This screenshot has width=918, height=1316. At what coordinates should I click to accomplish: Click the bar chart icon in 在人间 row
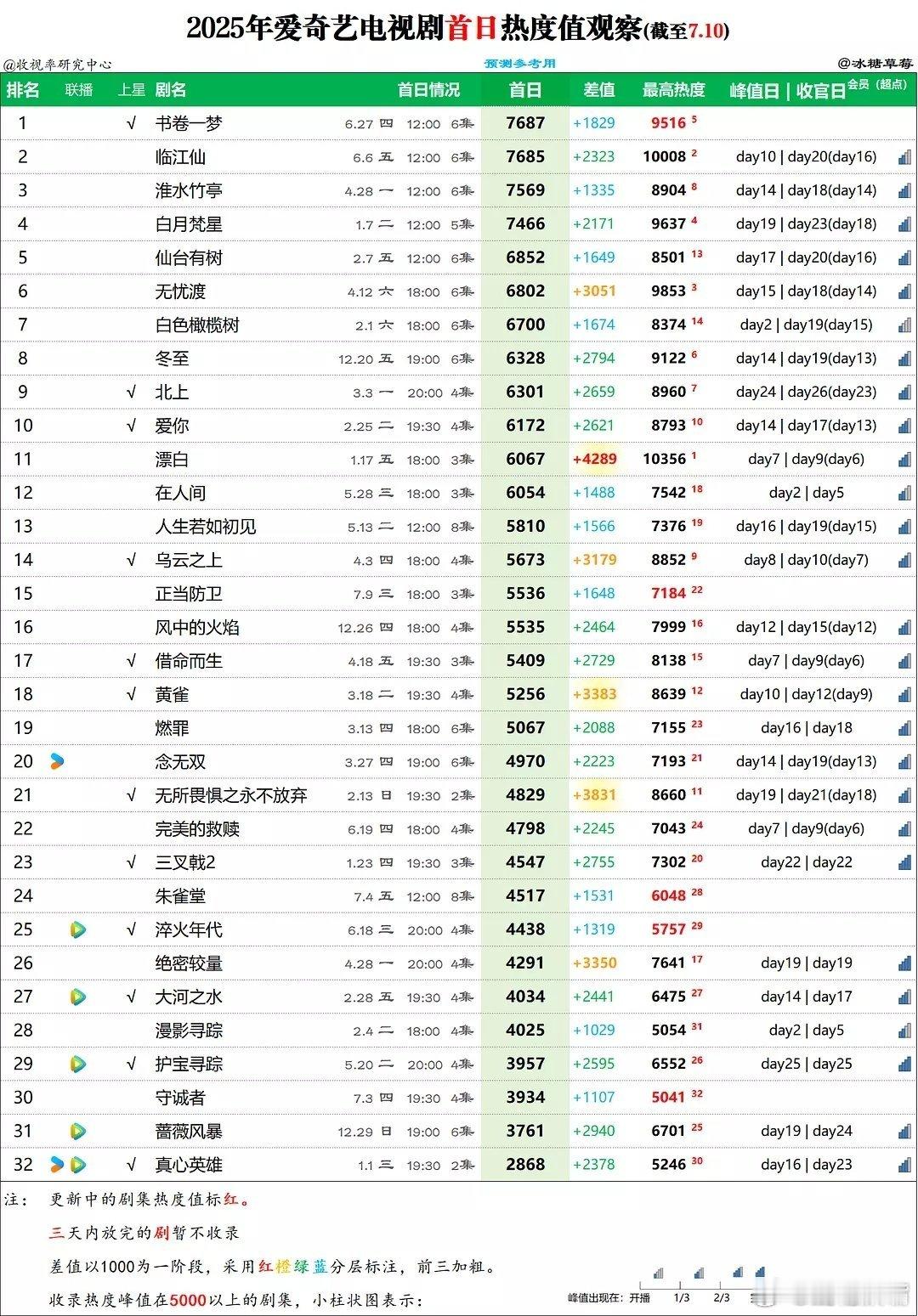coord(904,494)
